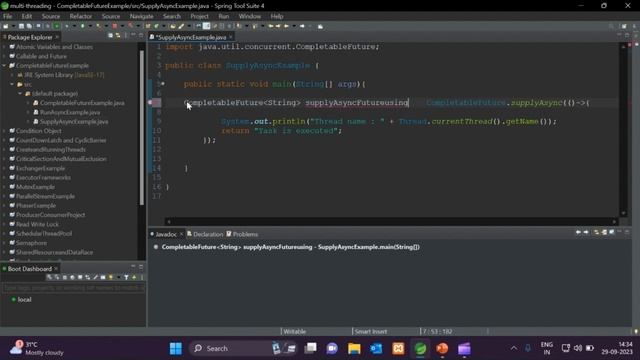This screenshot has height=360, width=640.
Task: Click the Save All toolbar icon
Action: click(x=29, y=26)
